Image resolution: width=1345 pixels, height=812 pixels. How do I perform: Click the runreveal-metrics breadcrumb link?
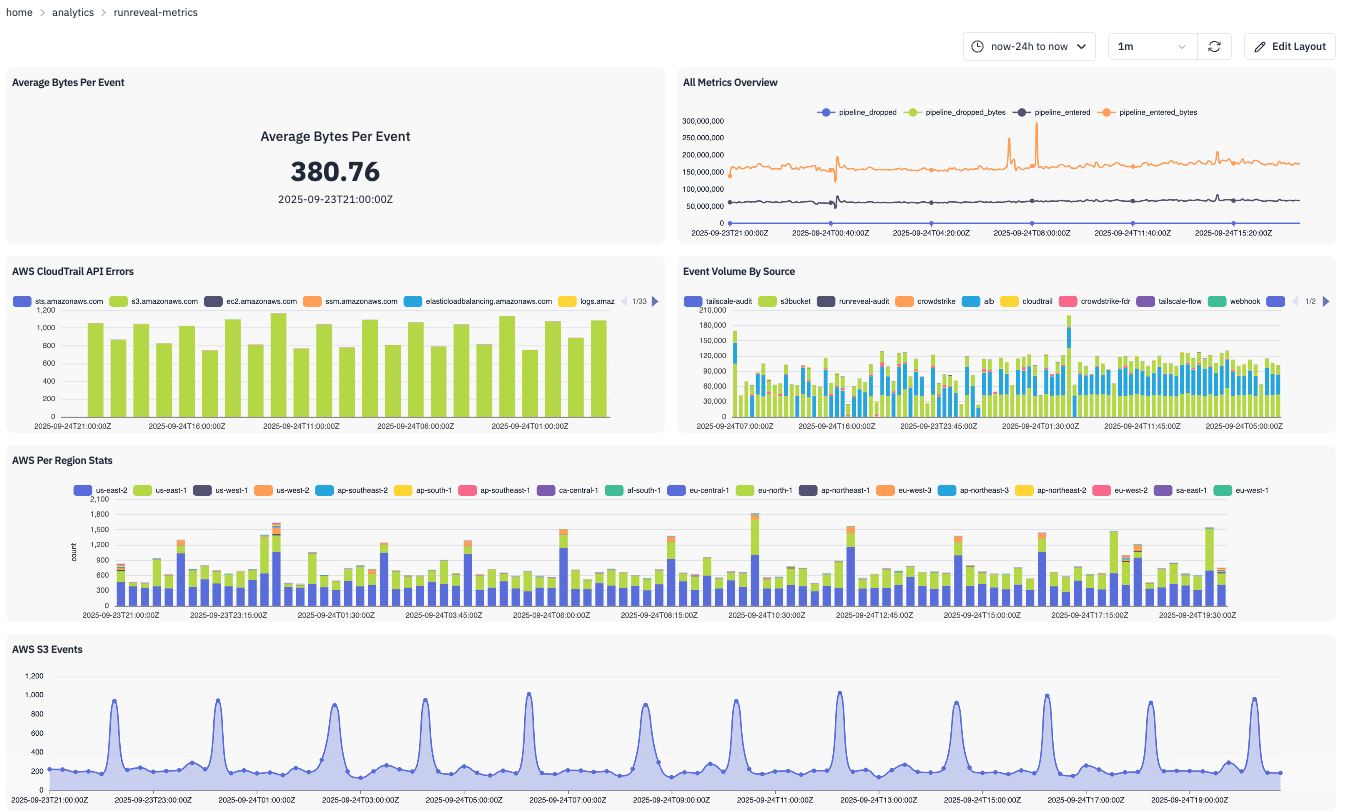pyautogui.click(x=155, y=12)
